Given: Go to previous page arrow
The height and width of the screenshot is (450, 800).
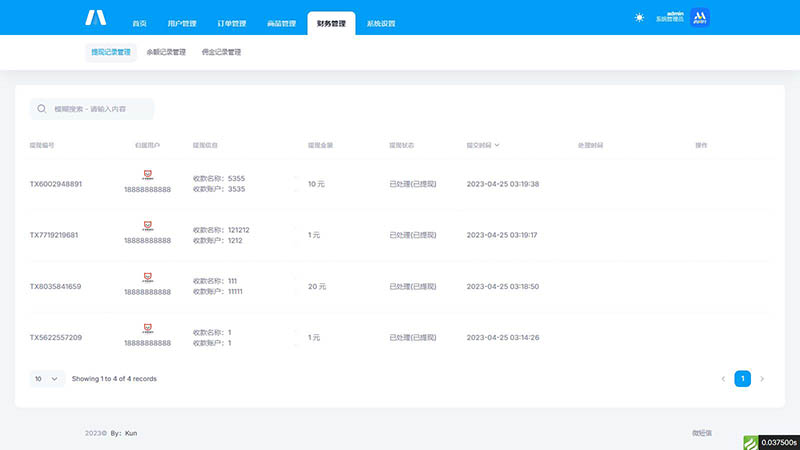Looking at the screenshot, I should pos(723,379).
